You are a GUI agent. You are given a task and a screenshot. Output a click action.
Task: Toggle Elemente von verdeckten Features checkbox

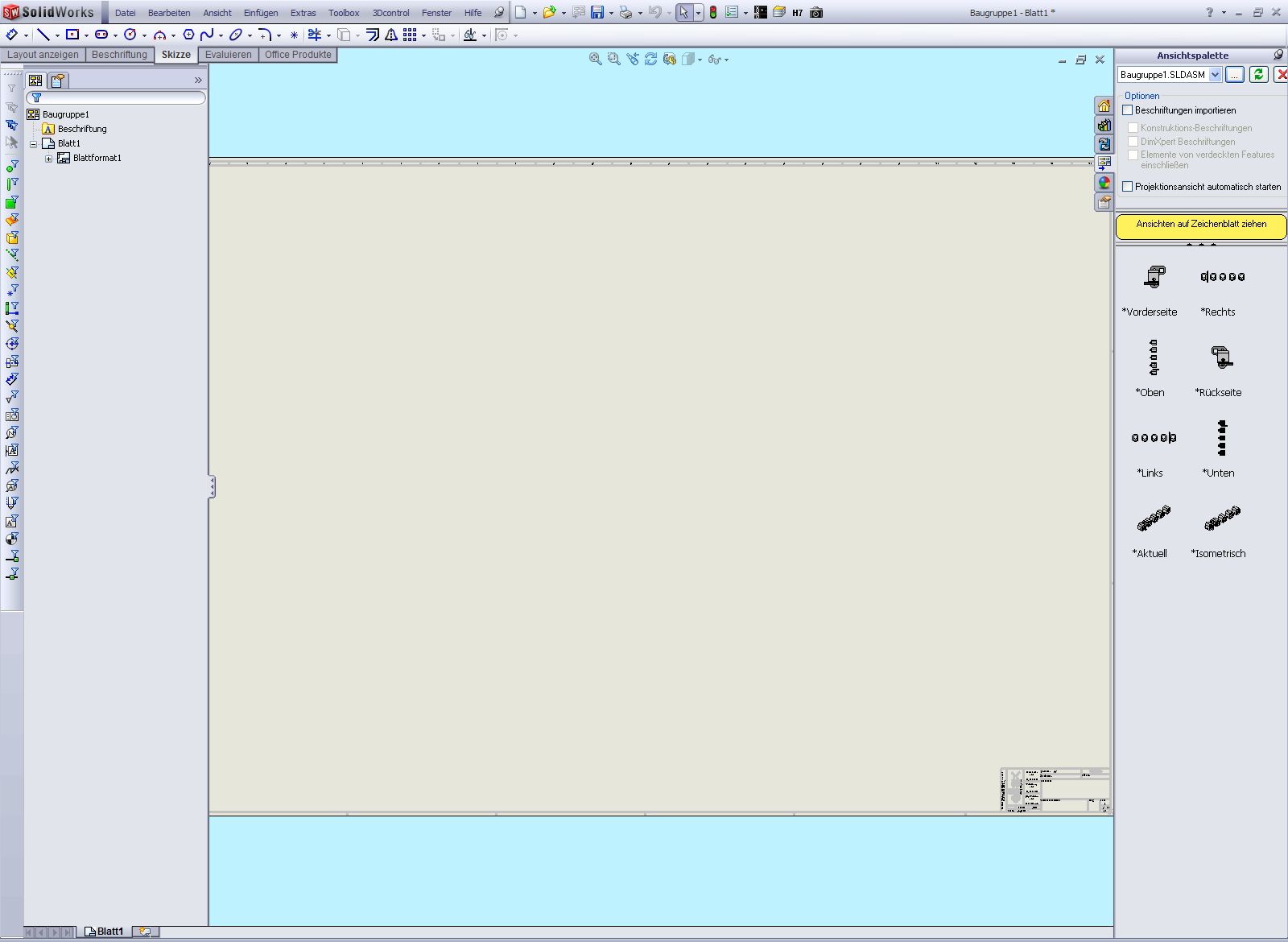(x=1133, y=155)
